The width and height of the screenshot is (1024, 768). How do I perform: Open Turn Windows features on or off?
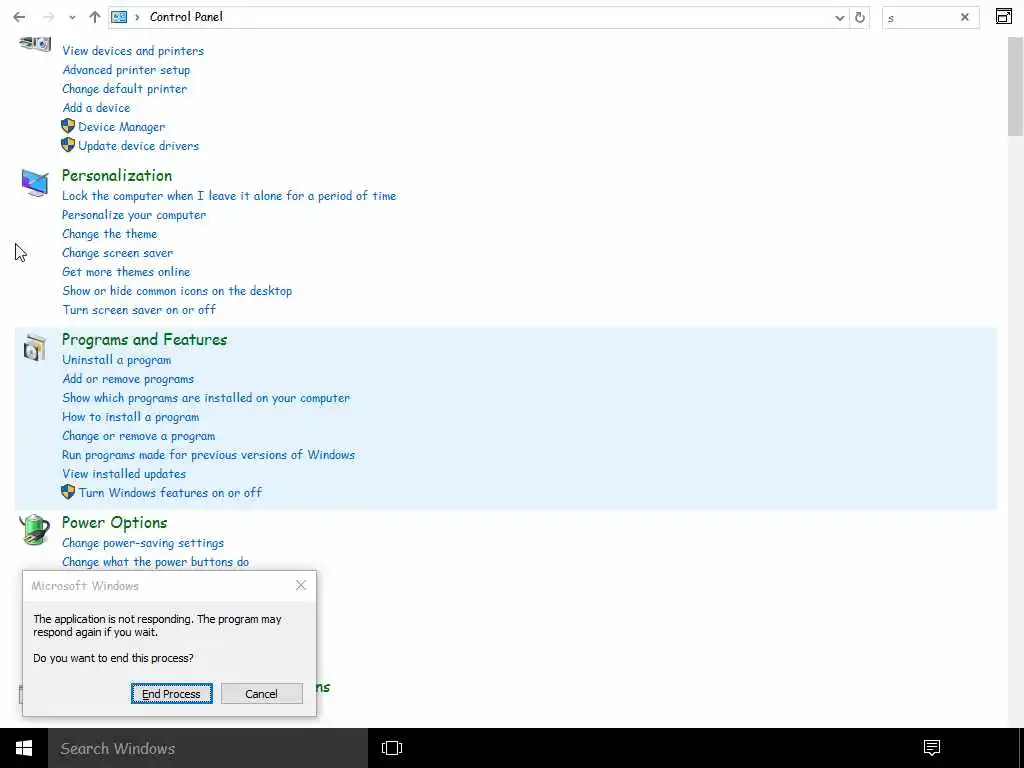pos(170,492)
